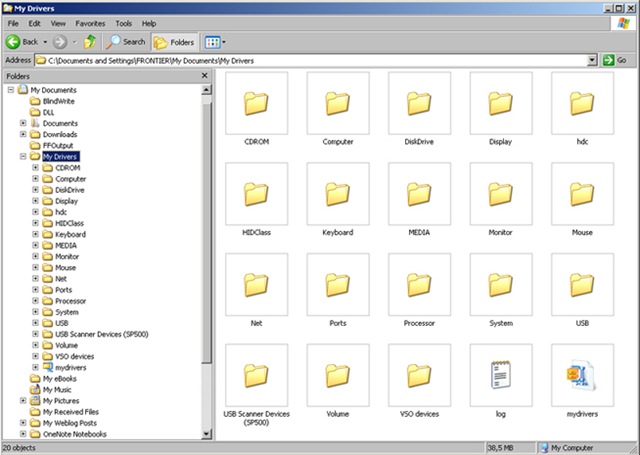This screenshot has height=455, width=640.
Task: Close the Folders pane with X
Action: coord(204,75)
